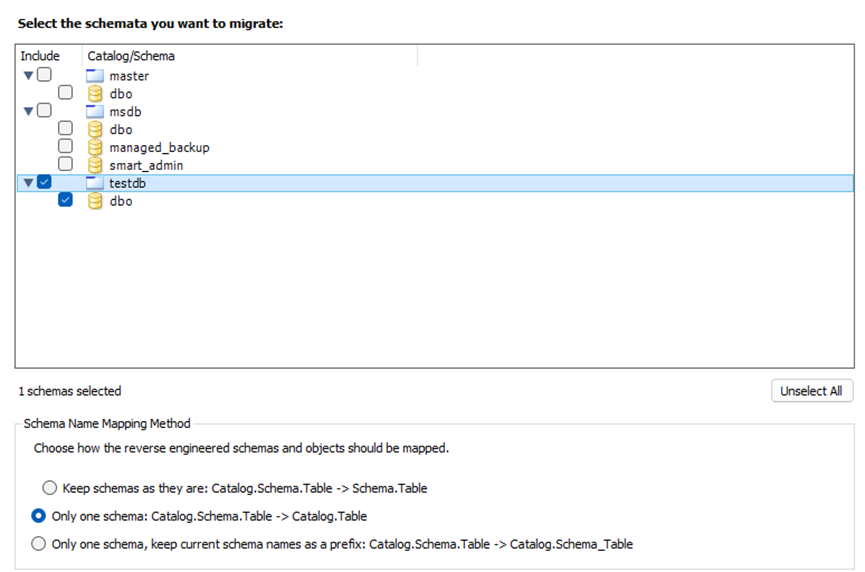Enable the master catalog checkbox
865x572 pixels.
pos(44,76)
